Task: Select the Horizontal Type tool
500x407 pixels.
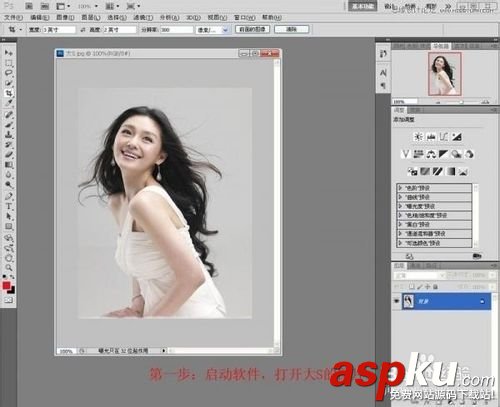Action: pos(8,207)
